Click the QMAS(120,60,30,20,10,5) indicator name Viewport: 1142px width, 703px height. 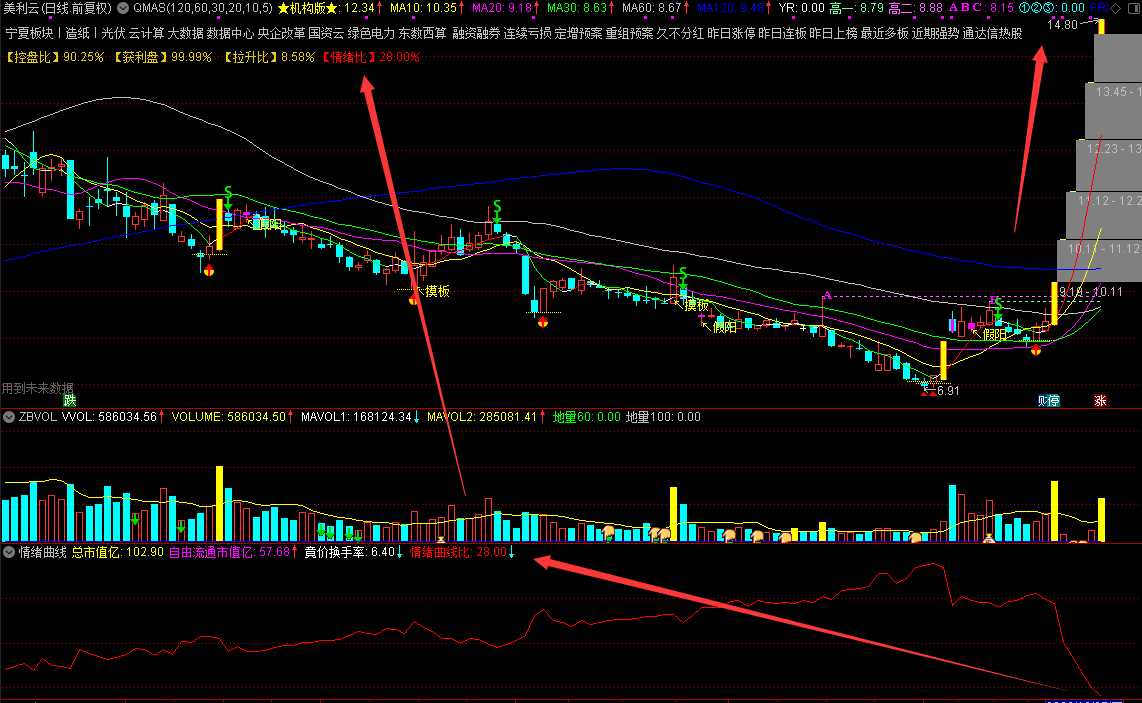[x=202, y=8]
